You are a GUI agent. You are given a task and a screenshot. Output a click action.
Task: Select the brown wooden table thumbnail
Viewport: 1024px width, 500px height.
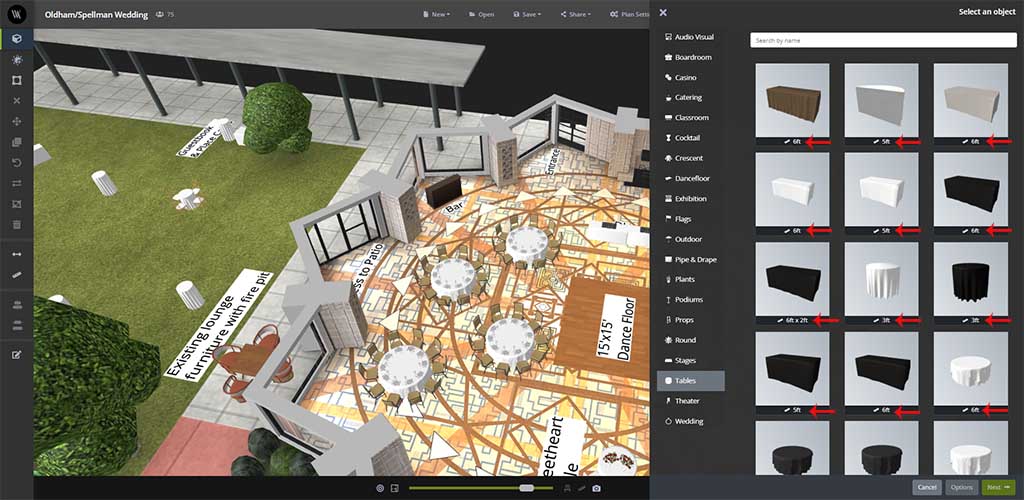tap(792, 100)
